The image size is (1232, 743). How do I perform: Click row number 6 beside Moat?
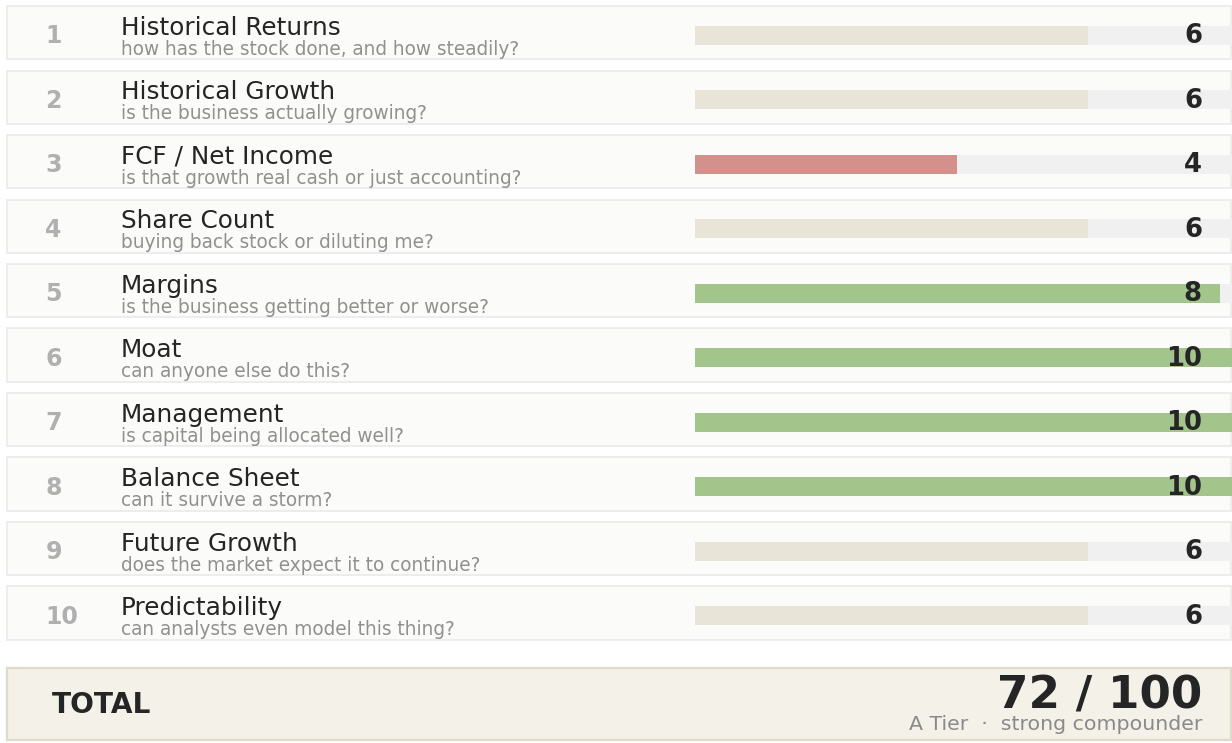[x=54, y=358]
